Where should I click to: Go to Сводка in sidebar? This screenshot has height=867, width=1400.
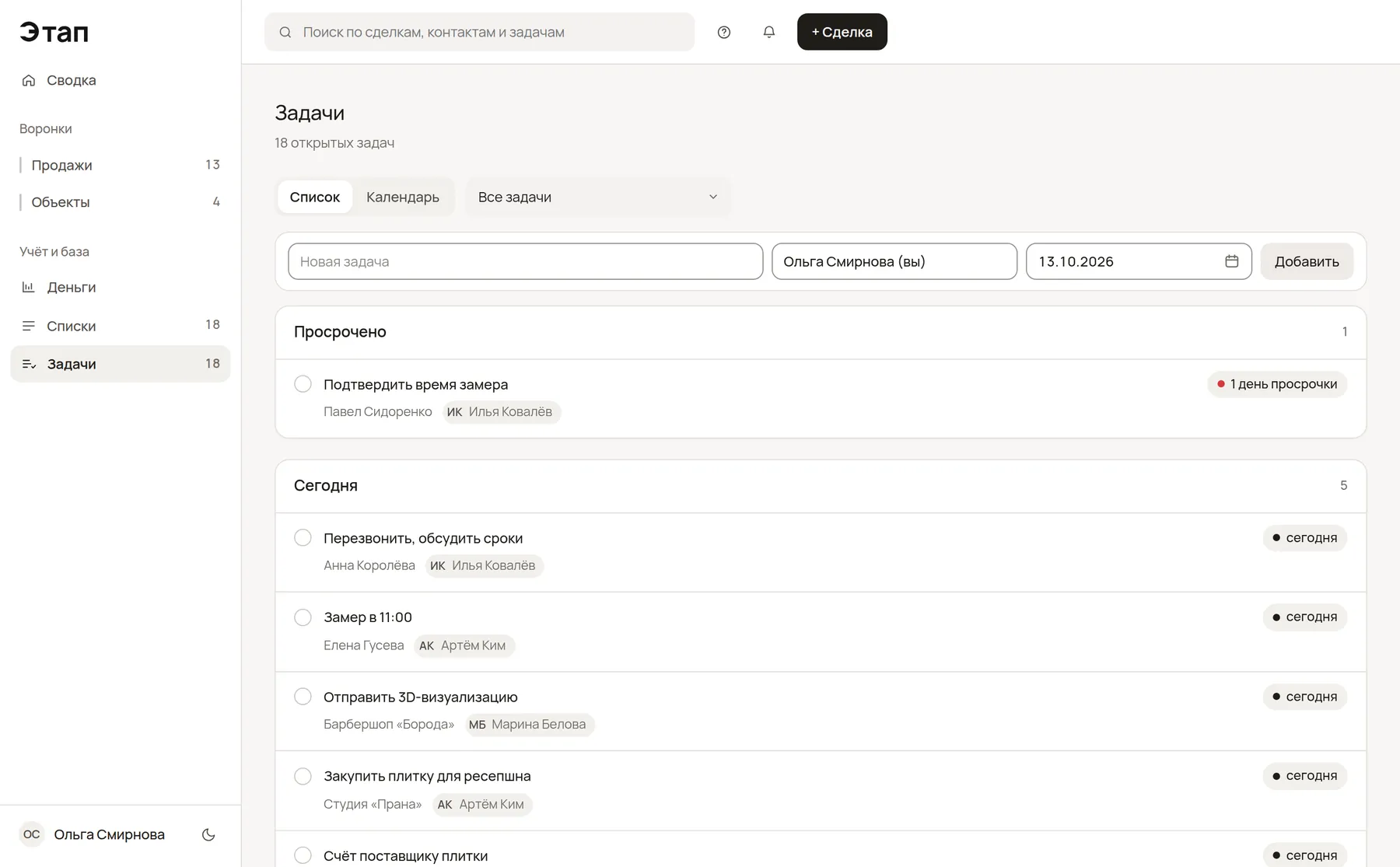121,80
